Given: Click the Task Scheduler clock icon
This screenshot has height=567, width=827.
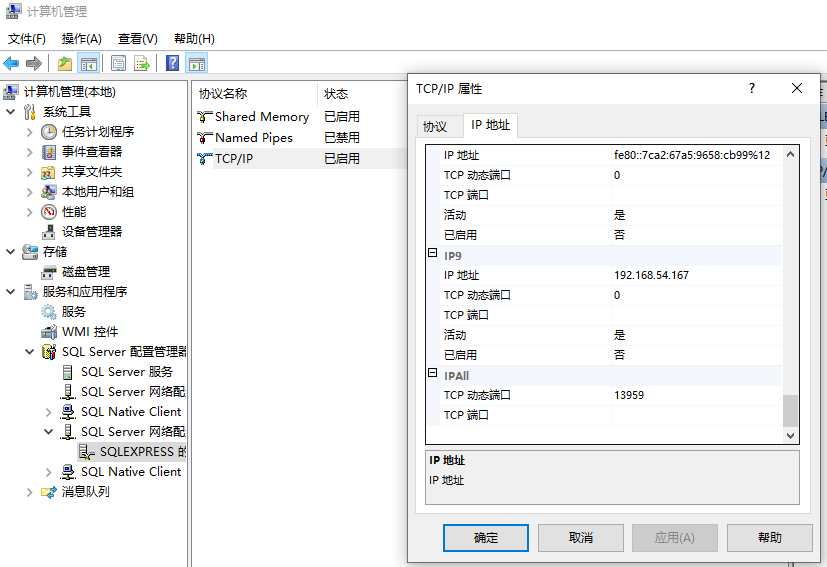Looking at the screenshot, I should coord(49,132).
